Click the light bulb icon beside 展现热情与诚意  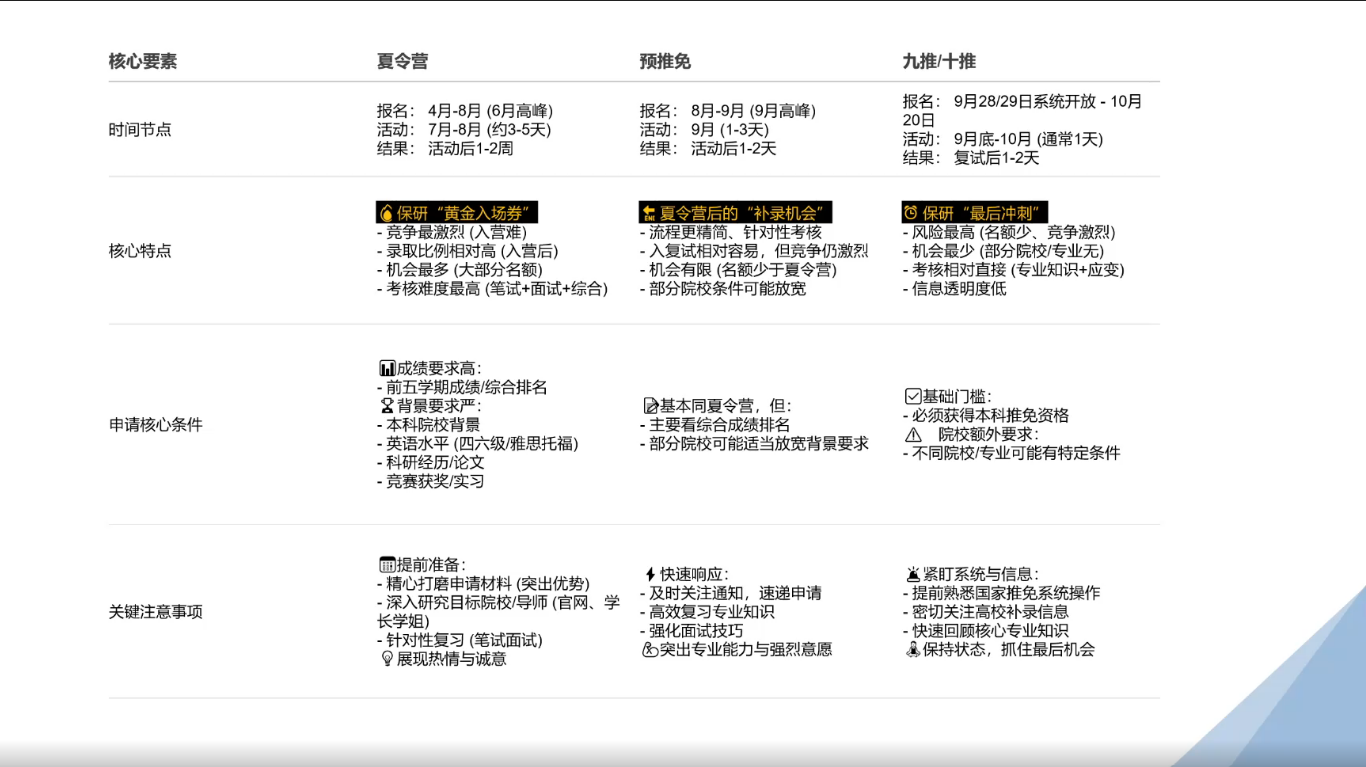[x=387, y=659]
